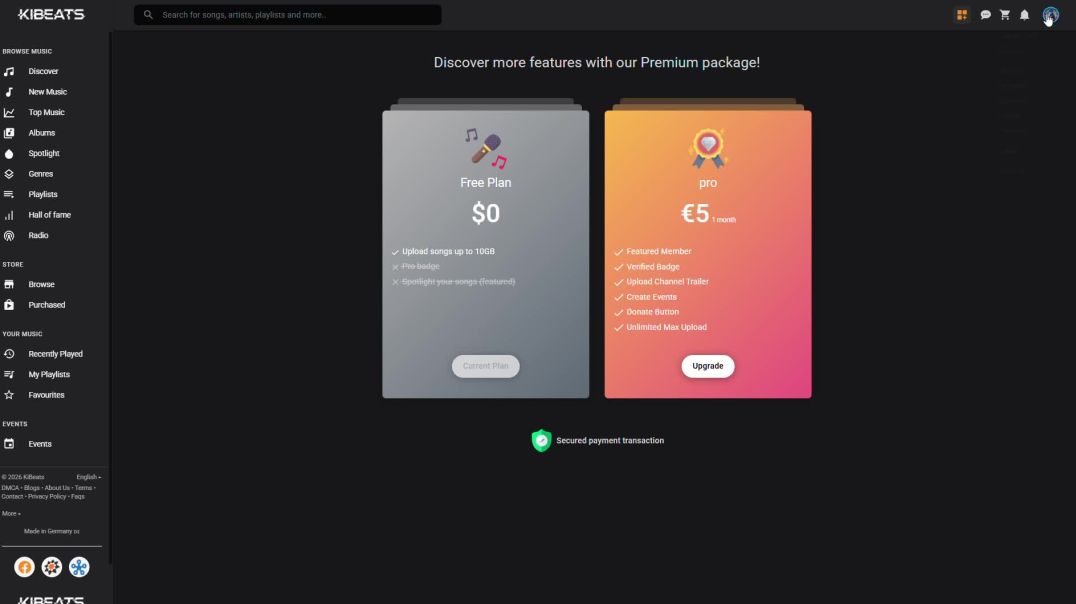Open the notifications bell
This screenshot has width=1076, height=604.
1024,15
